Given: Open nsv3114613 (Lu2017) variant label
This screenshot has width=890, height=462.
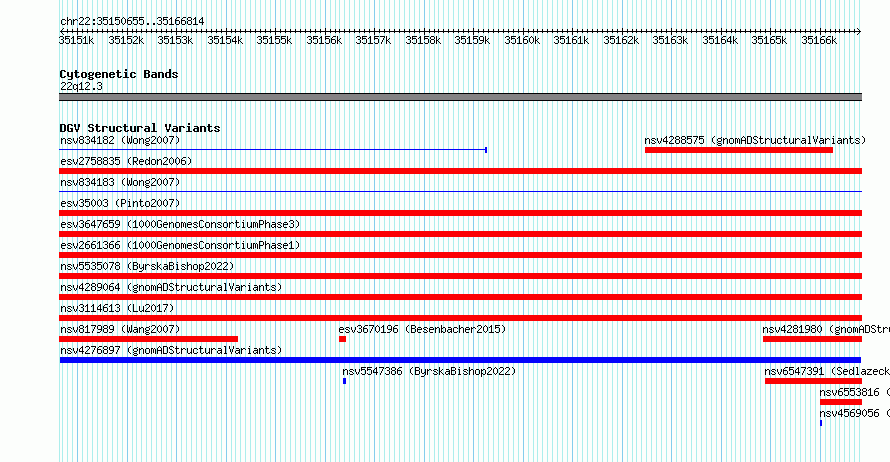Looking at the screenshot, I should [117, 308].
